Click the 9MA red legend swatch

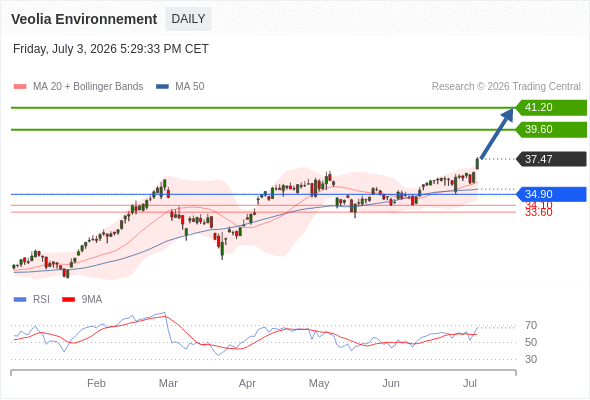tap(68, 300)
